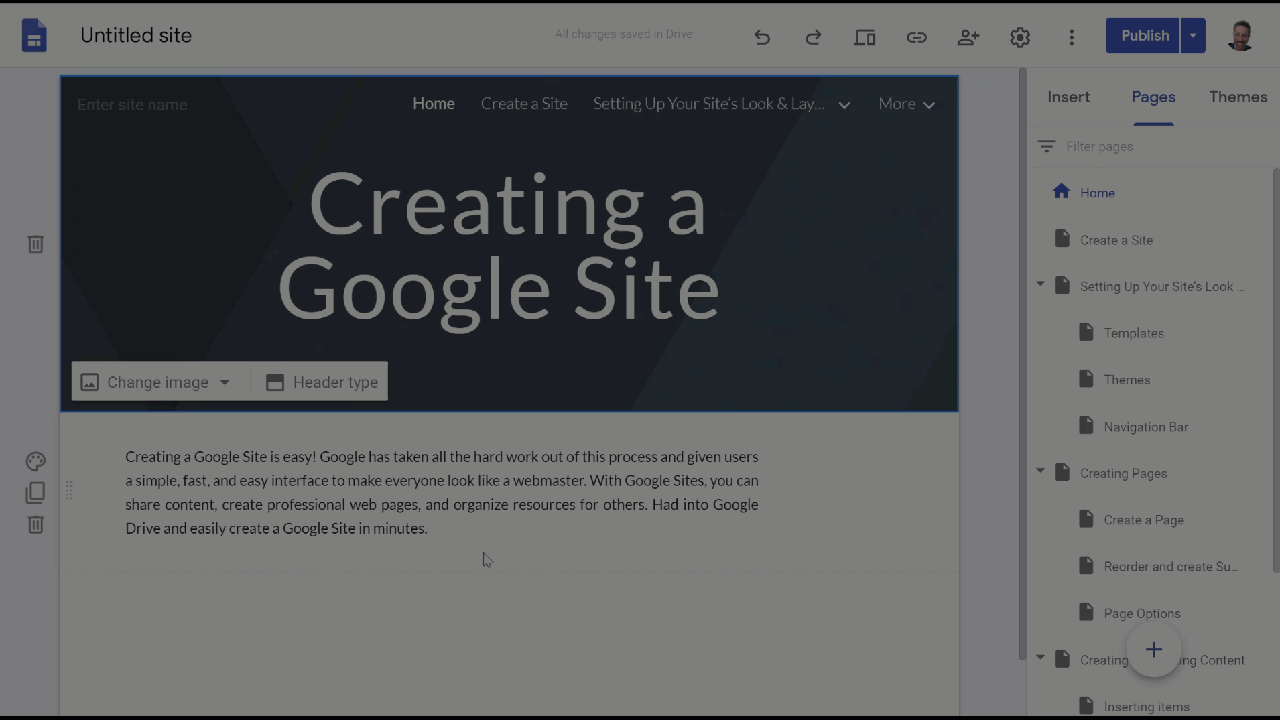
Task: Open the More navigation dropdown
Action: pyautogui.click(x=907, y=104)
